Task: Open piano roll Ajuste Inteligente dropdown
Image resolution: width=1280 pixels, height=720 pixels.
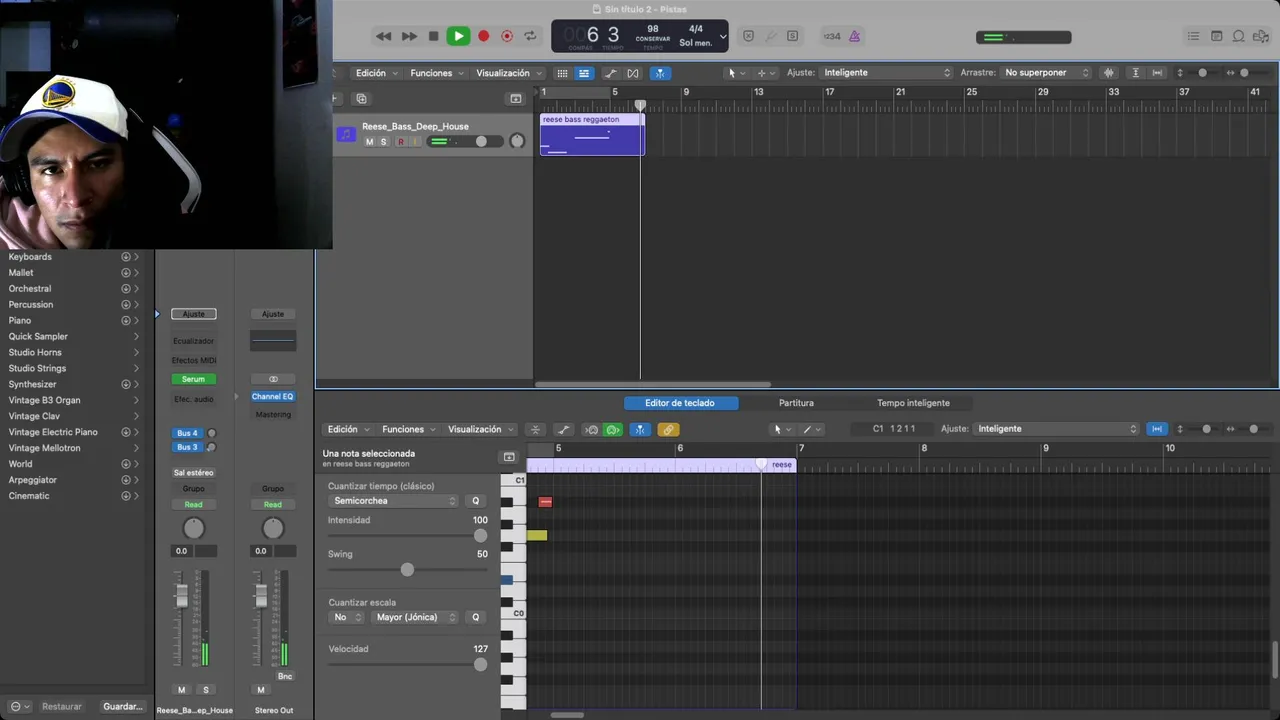Action: [1057, 429]
